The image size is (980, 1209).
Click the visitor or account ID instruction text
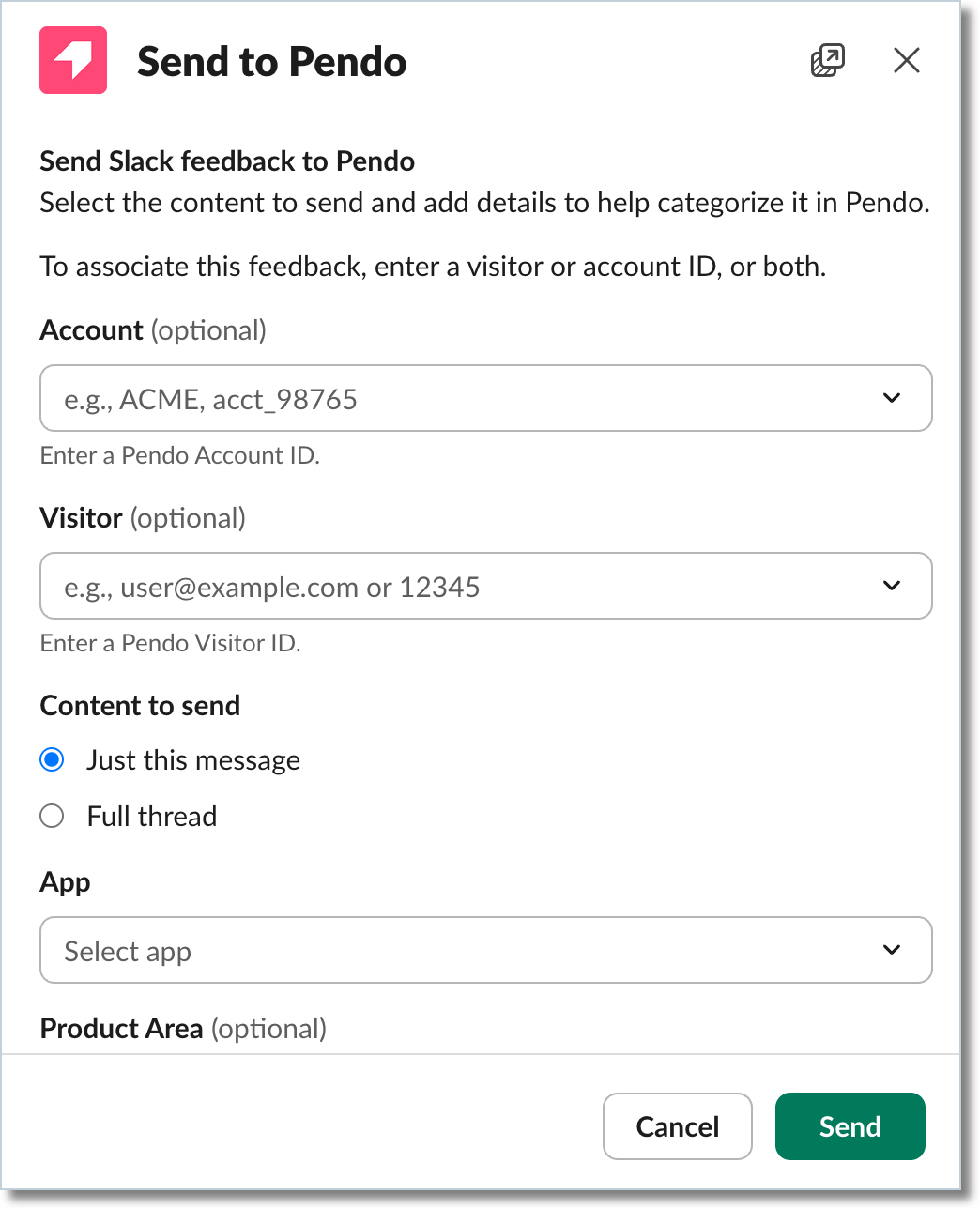point(434,268)
